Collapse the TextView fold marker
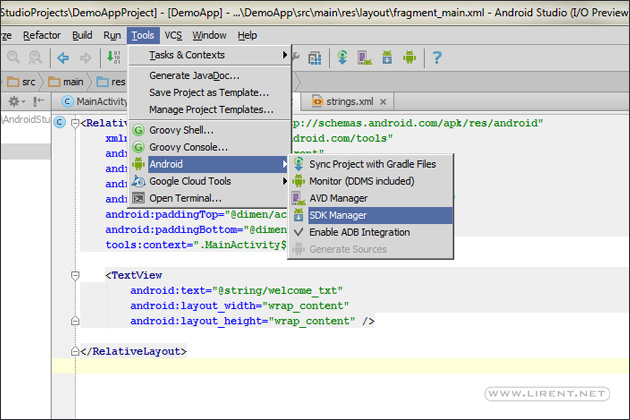 tap(75, 275)
